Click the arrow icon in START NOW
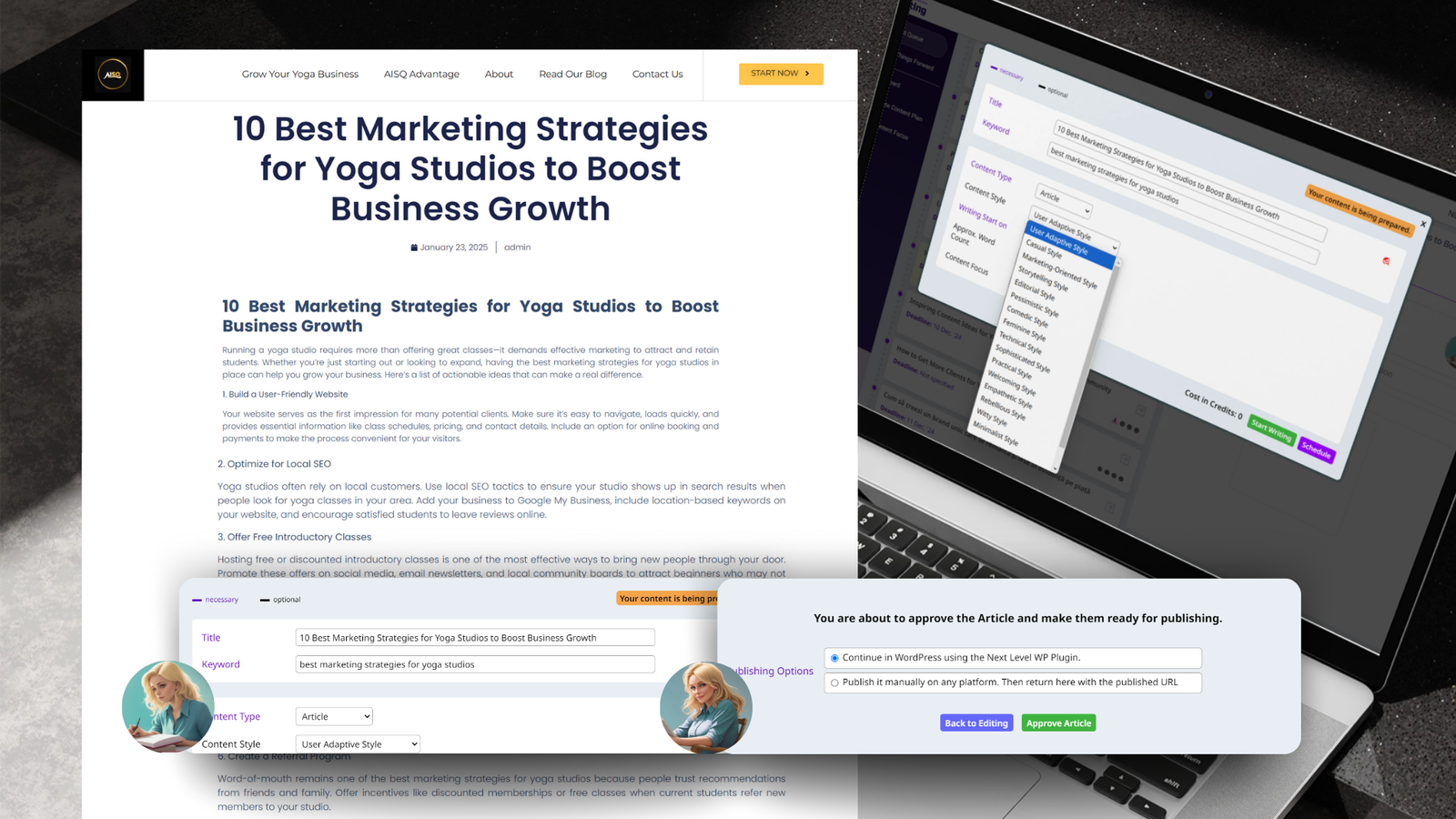1456x819 pixels. point(807,74)
